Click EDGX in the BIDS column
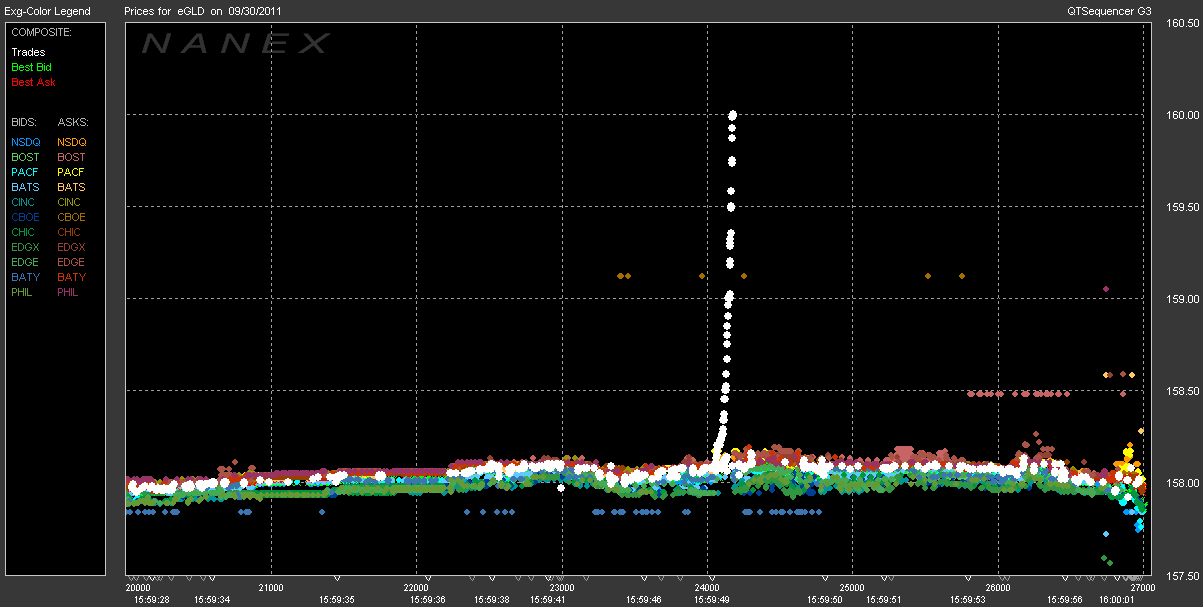The width and height of the screenshot is (1203, 607). tap(26, 247)
